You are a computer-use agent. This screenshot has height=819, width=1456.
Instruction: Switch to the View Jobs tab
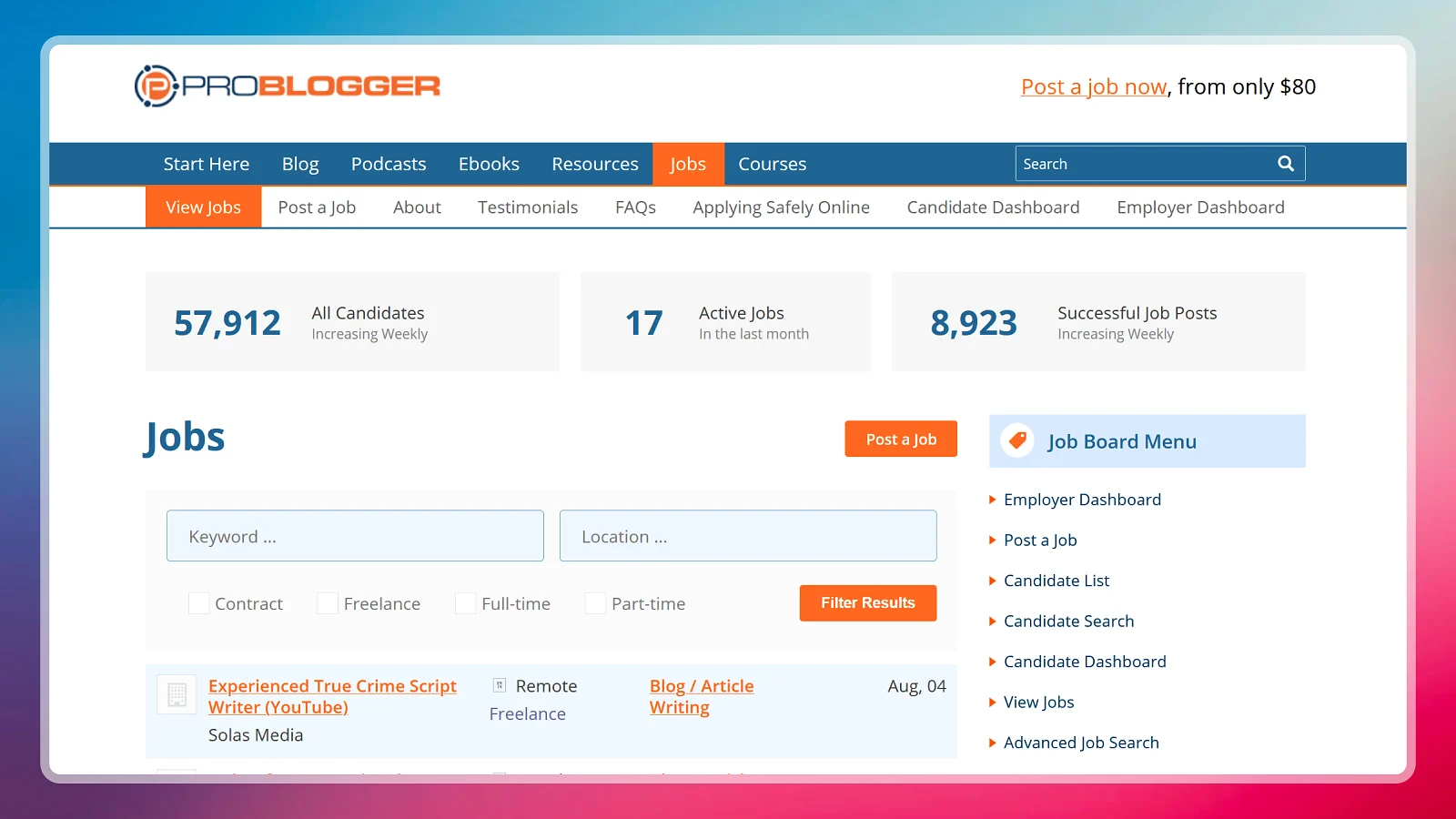click(203, 207)
